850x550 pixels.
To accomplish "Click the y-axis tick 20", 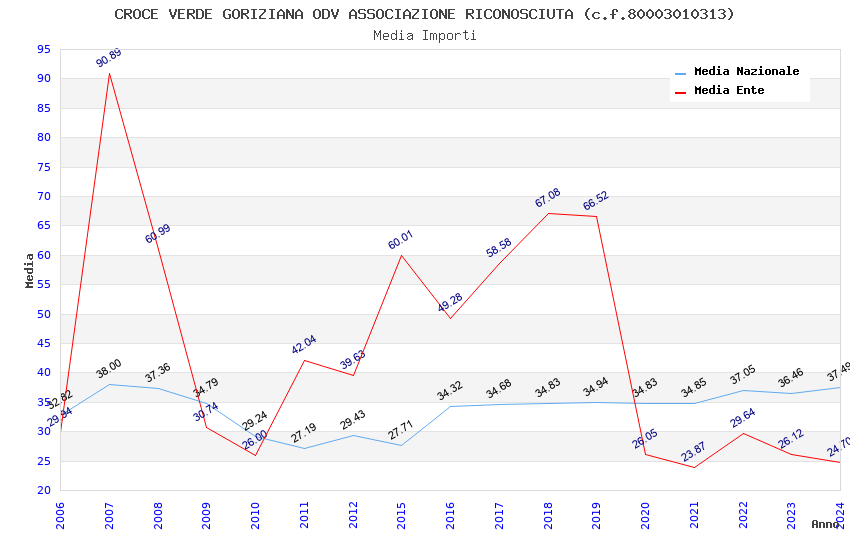I will pyautogui.click(x=44, y=490).
